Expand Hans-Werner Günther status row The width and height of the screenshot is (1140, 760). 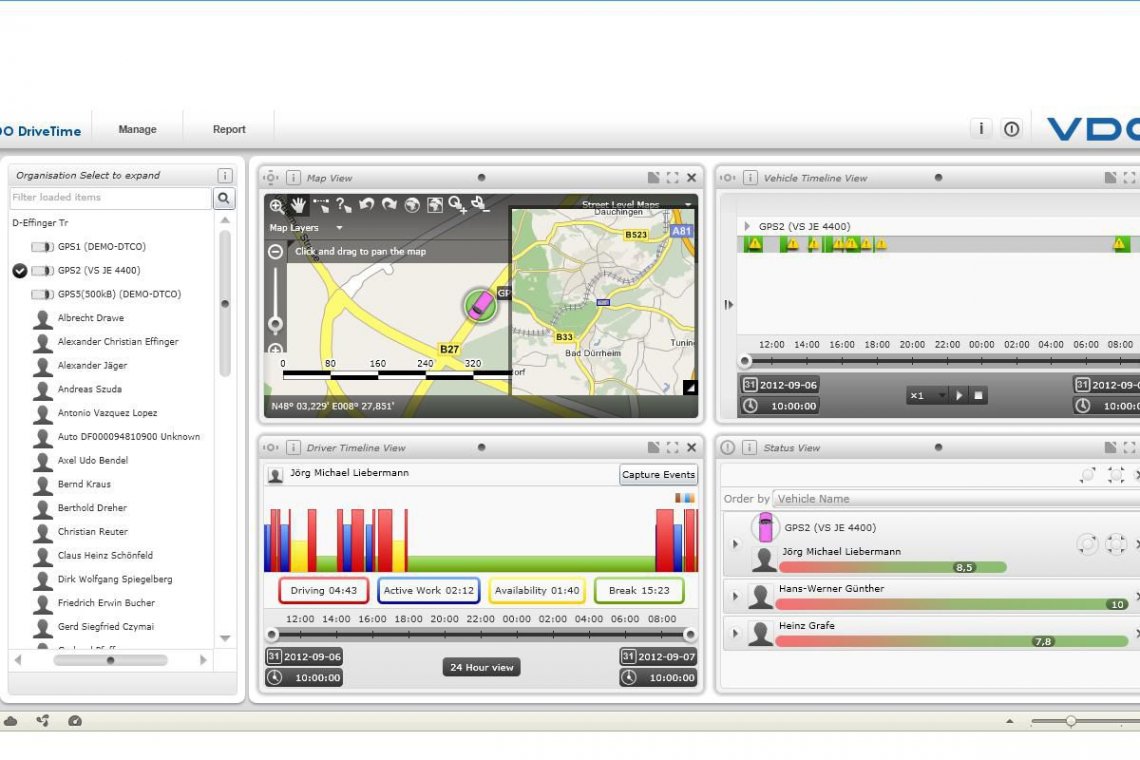[x=735, y=597]
